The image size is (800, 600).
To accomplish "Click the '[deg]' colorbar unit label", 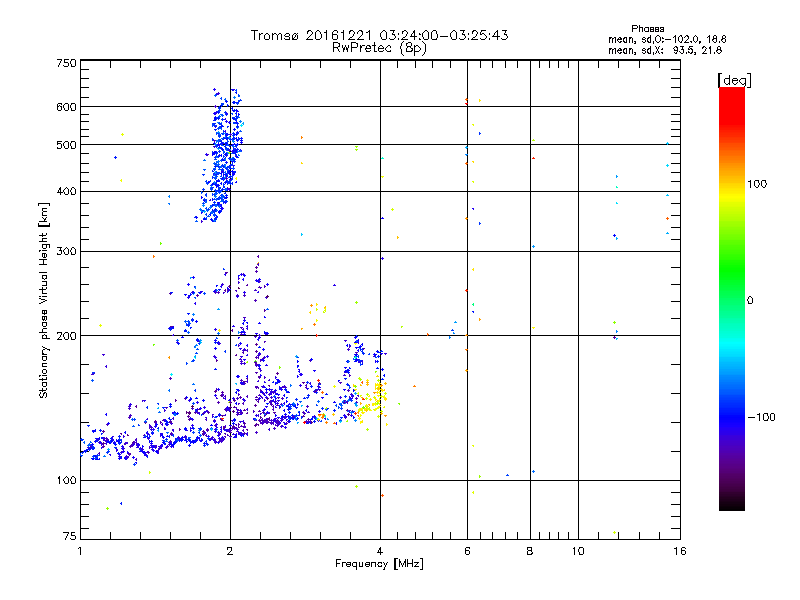I will (x=734, y=80).
